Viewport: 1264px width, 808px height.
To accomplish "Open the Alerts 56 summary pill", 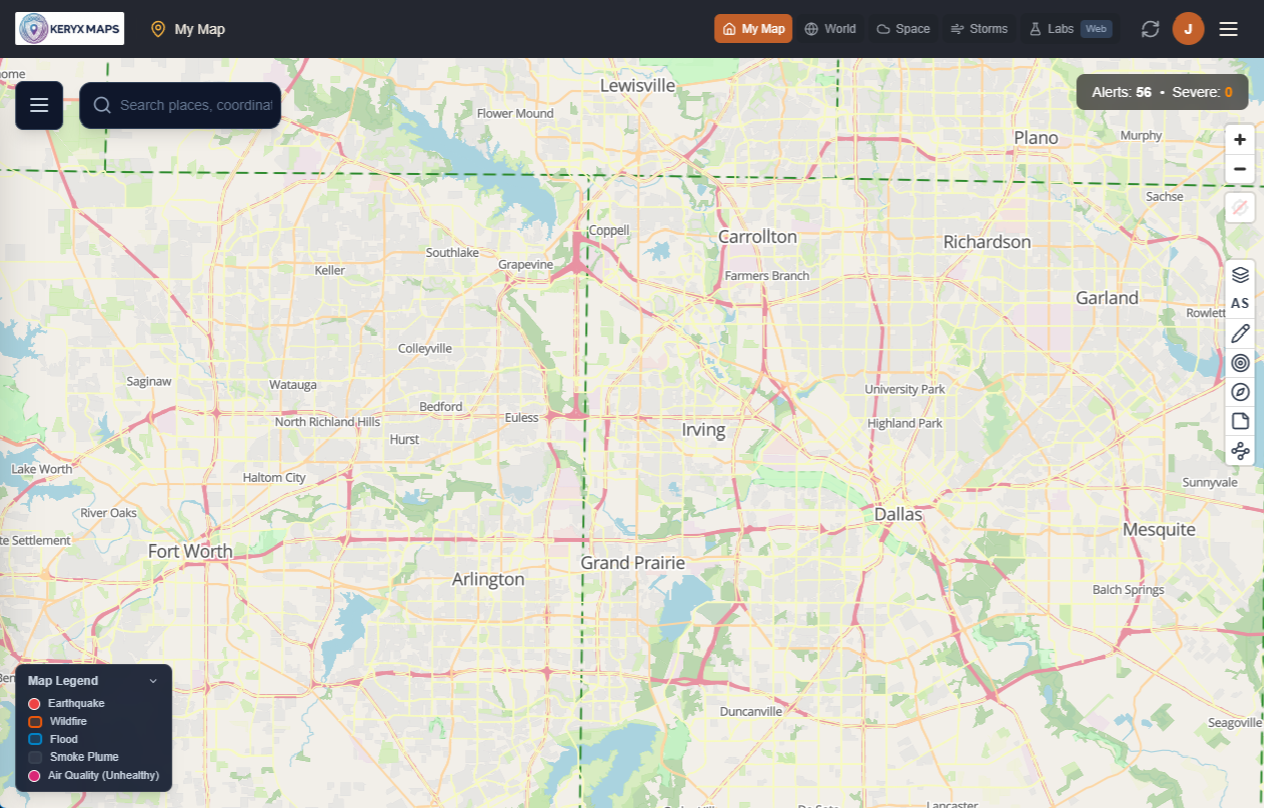I will 1162,92.
